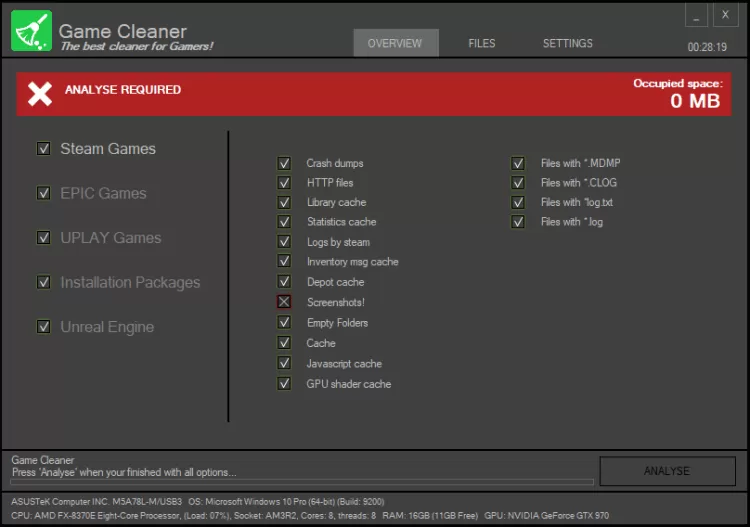Disable GPU shader cache cleaning

284,384
